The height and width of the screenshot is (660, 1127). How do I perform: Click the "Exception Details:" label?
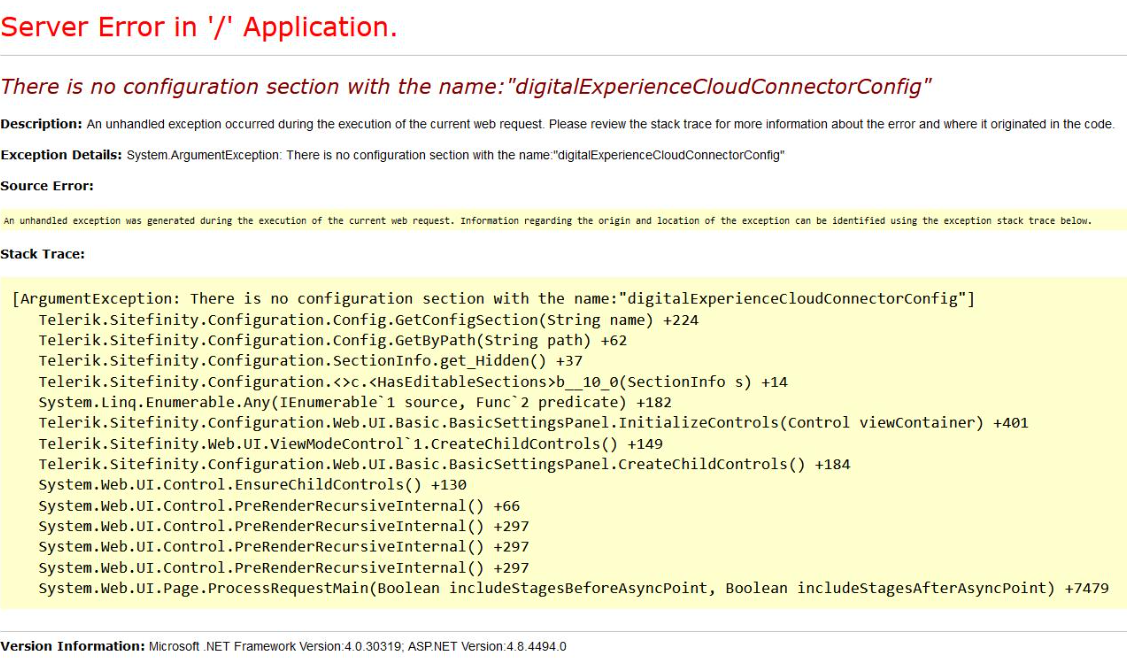(x=61, y=155)
